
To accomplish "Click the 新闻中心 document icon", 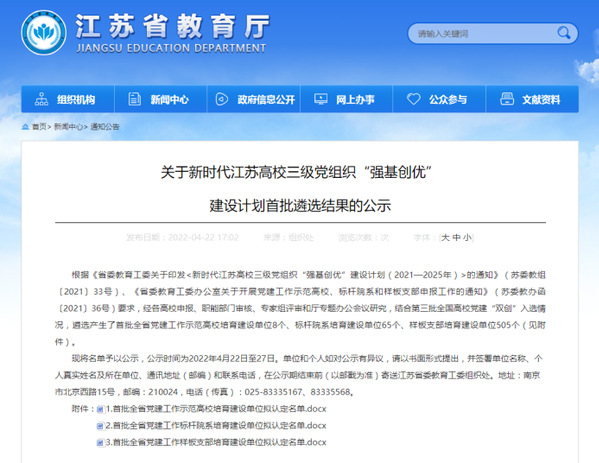I will [x=134, y=99].
